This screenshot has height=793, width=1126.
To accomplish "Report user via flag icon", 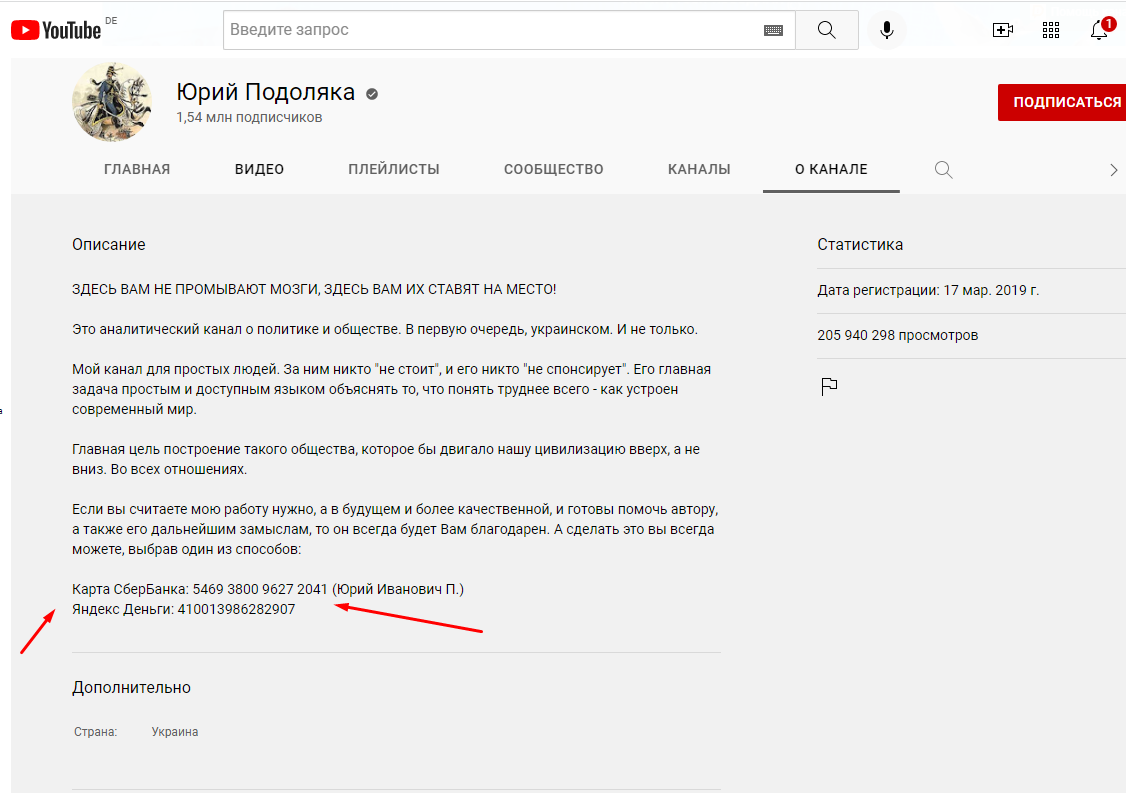I will pos(829,386).
